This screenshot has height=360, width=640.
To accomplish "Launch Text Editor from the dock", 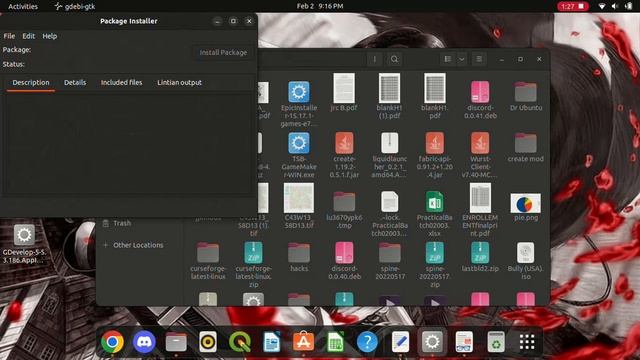I will point(400,342).
